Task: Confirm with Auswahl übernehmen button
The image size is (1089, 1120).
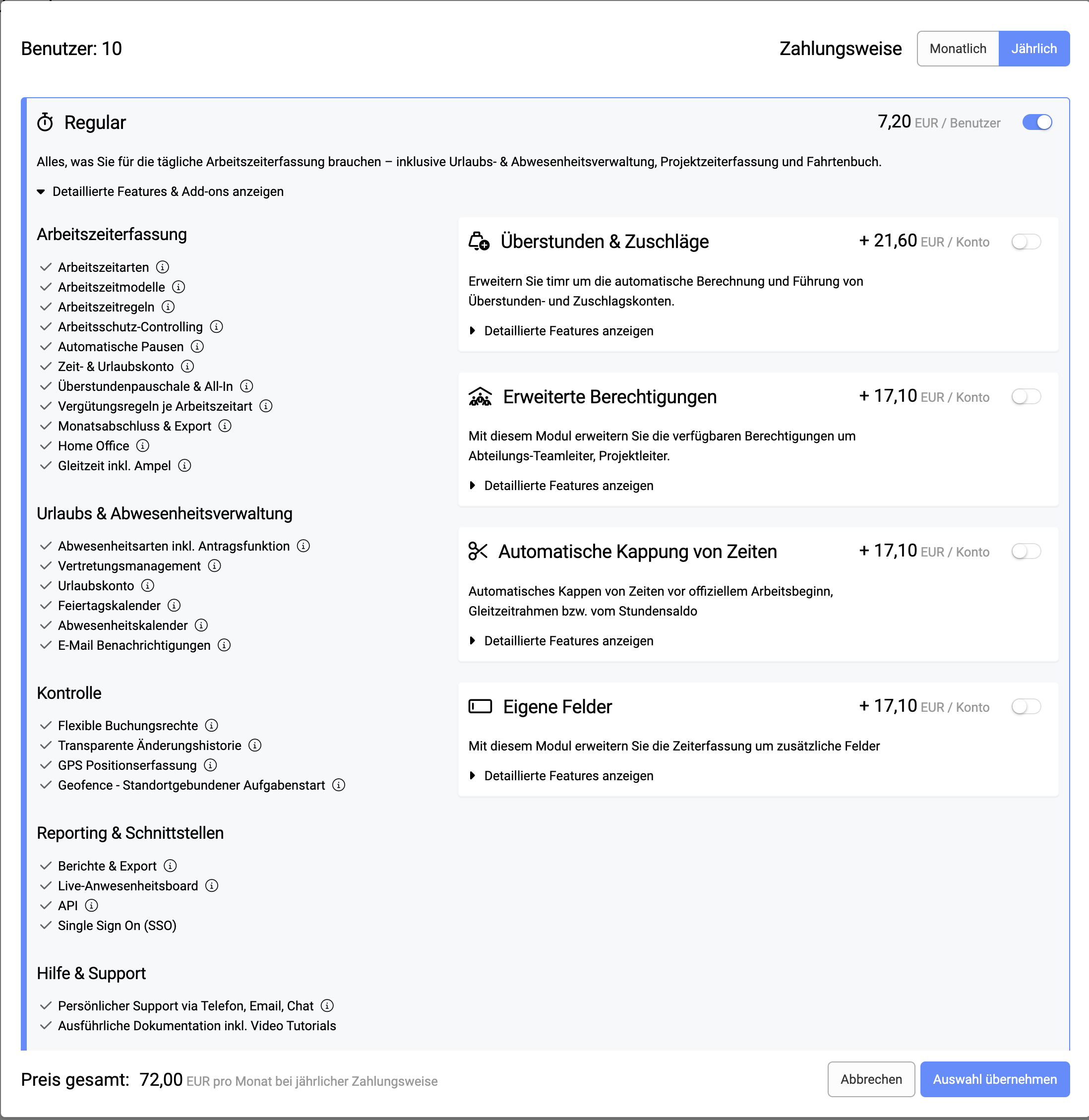Action: (995, 1079)
